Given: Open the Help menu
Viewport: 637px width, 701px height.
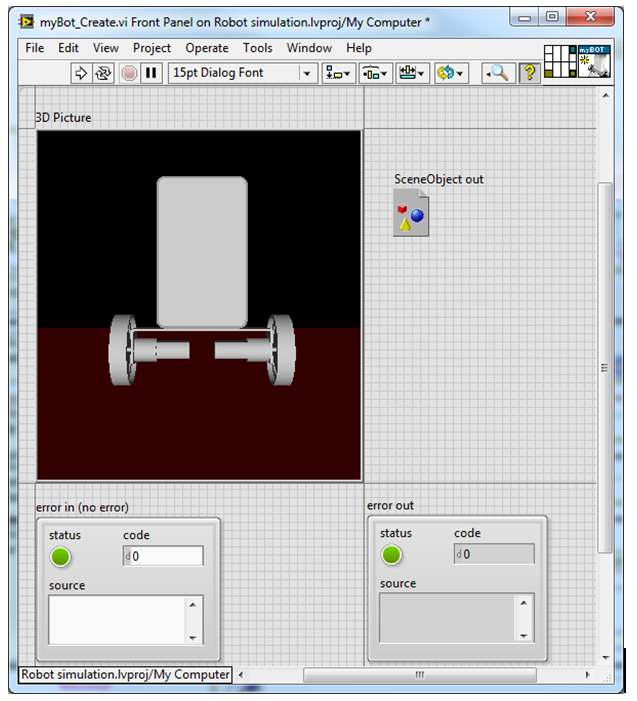Looking at the screenshot, I should (359, 48).
